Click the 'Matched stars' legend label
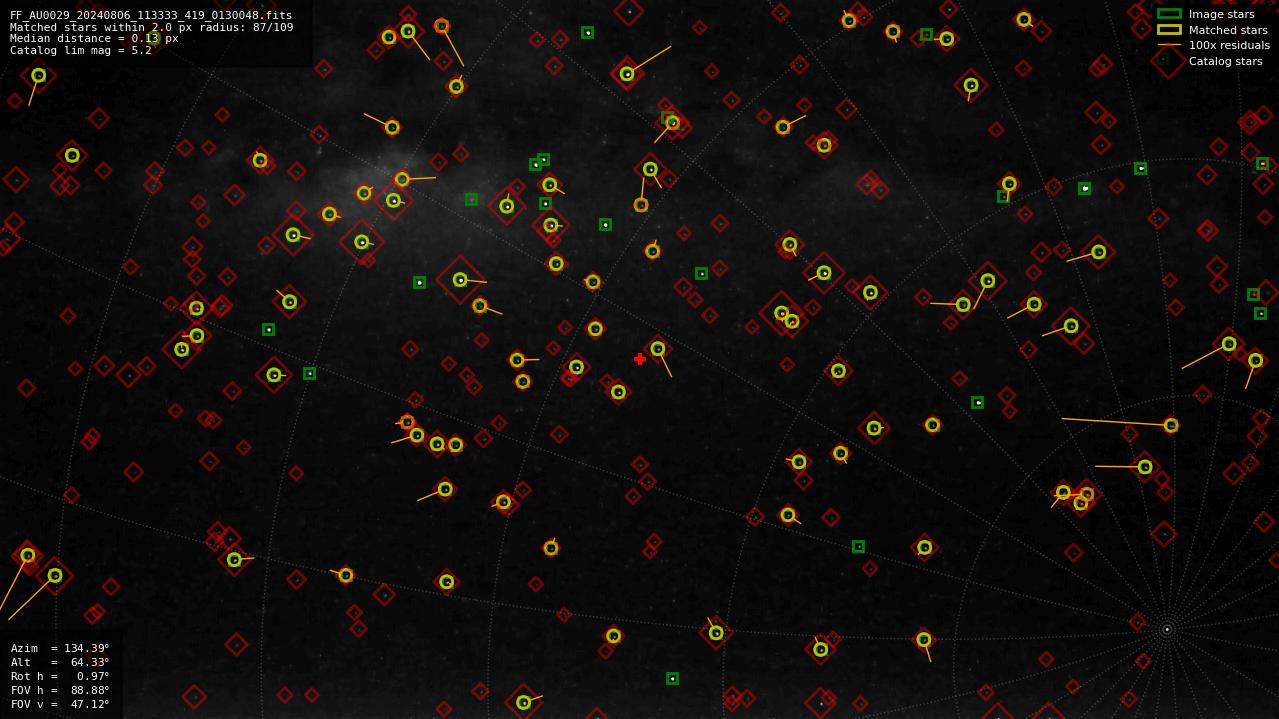 [1228, 30]
